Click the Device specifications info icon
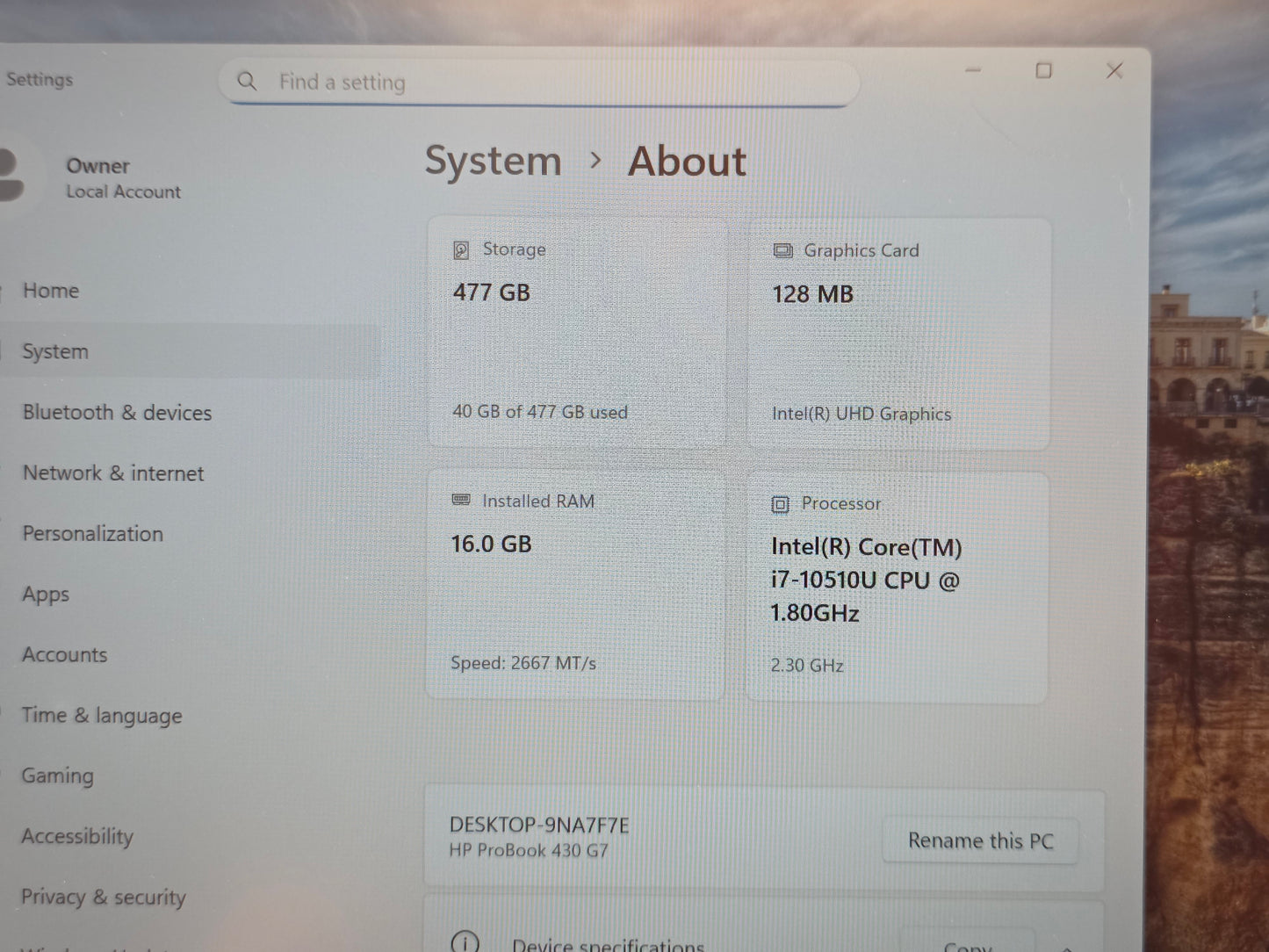The image size is (1269, 952). 465,941
